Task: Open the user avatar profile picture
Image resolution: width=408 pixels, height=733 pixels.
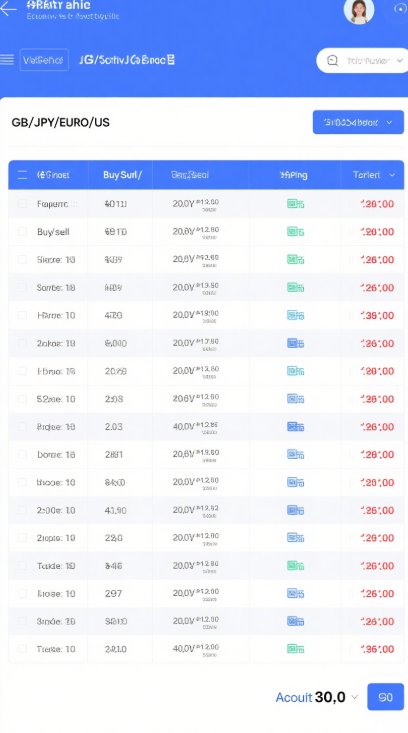Action: 359,10
